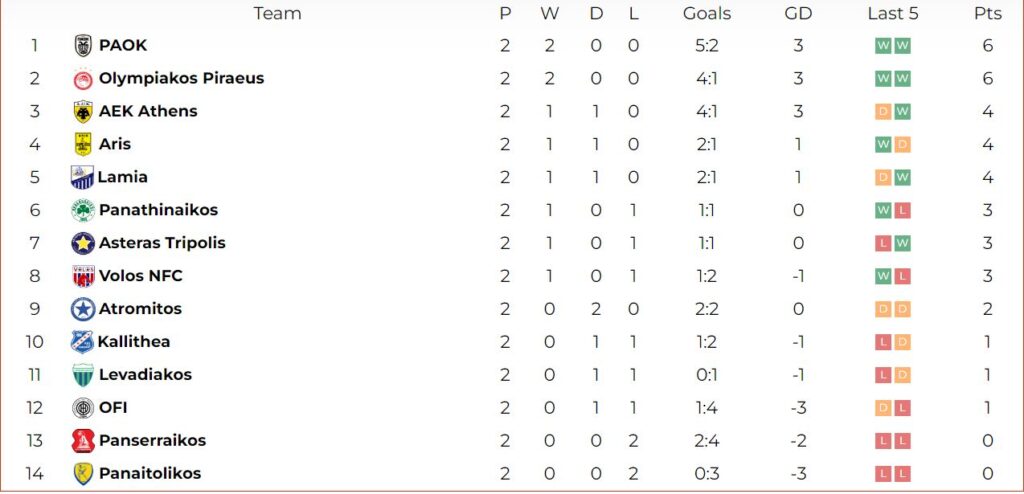The width and height of the screenshot is (1024, 494).
Task: Select the Panserraikos red lion logo
Action: (x=83, y=441)
